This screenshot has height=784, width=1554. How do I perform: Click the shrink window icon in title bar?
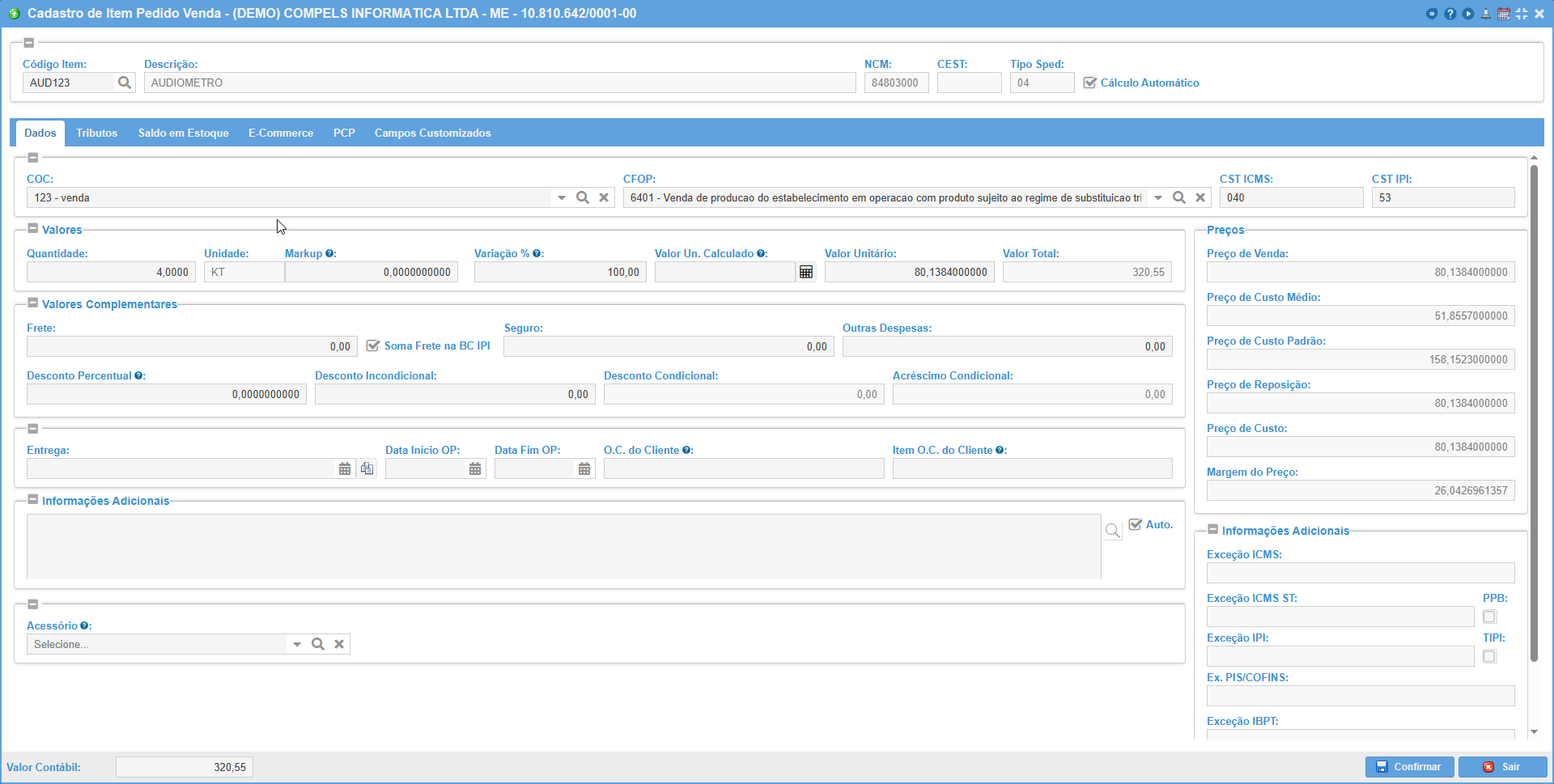pyautogui.click(x=1522, y=14)
